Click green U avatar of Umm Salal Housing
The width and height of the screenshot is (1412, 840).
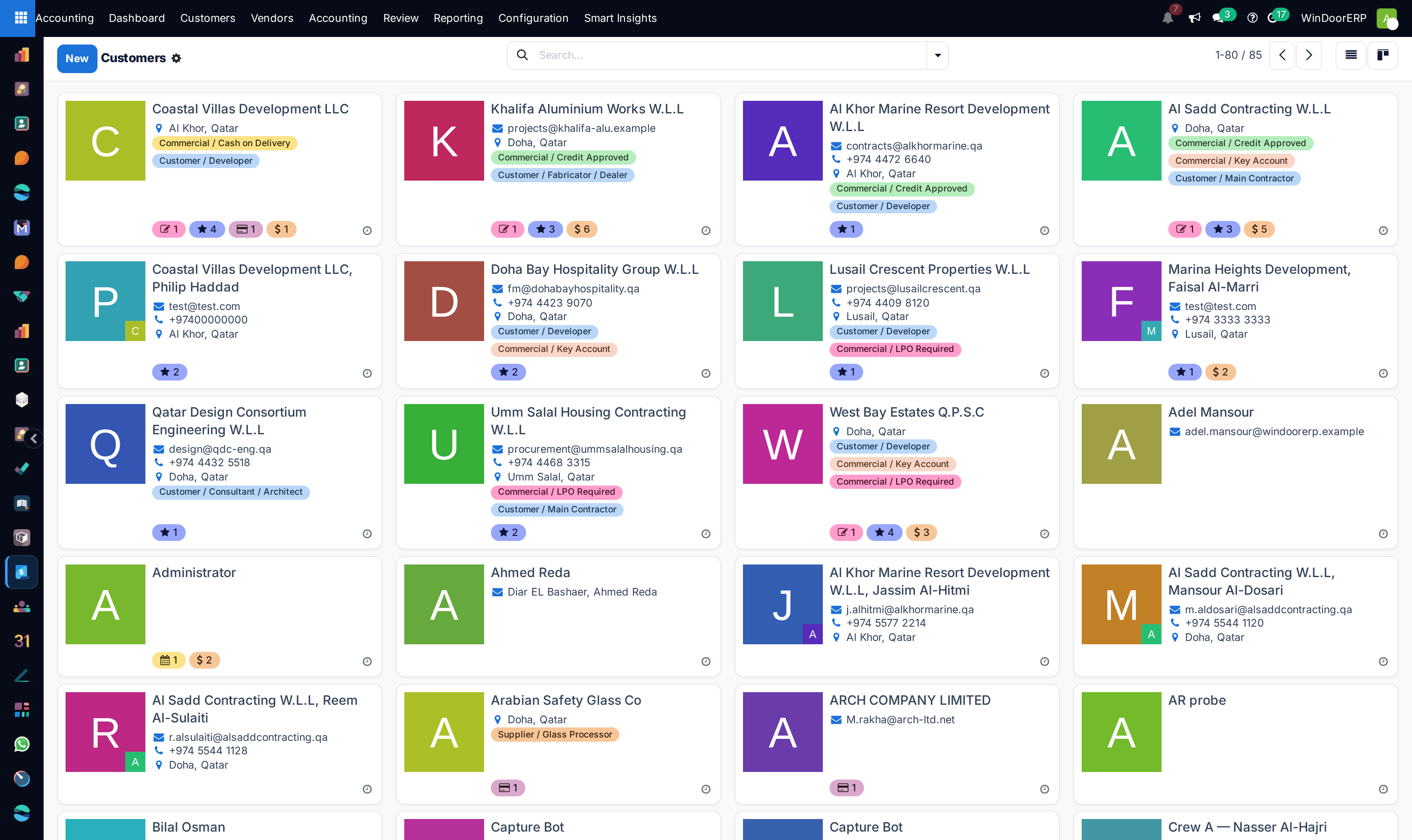(x=444, y=444)
